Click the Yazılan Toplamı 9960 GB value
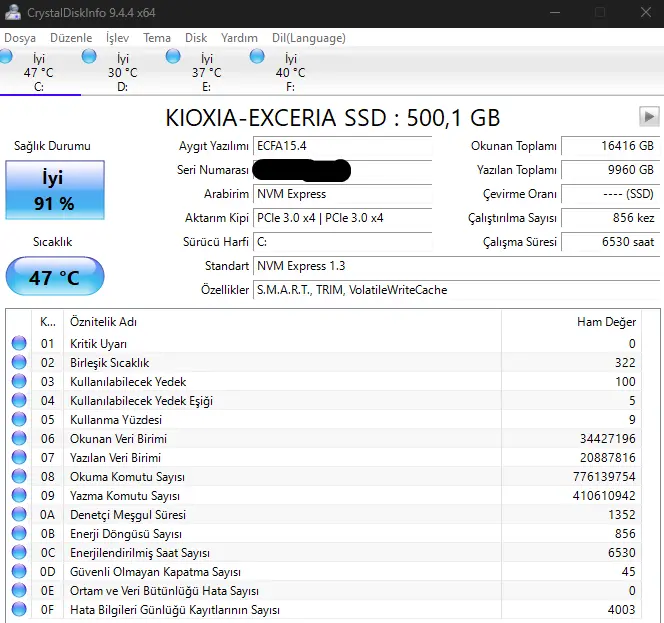This screenshot has height=623, width=664. point(610,170)
